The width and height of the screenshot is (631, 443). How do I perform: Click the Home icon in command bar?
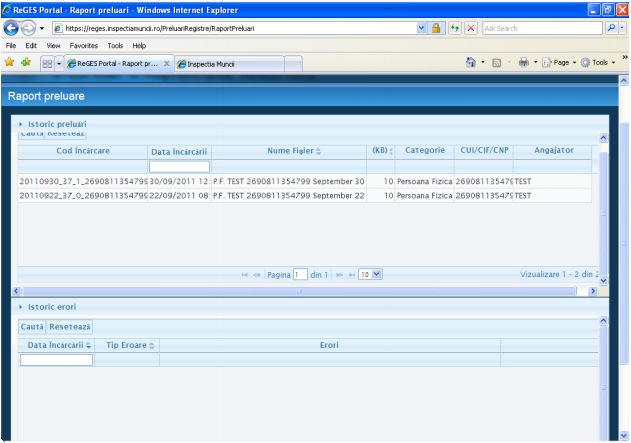pos(471,62)
